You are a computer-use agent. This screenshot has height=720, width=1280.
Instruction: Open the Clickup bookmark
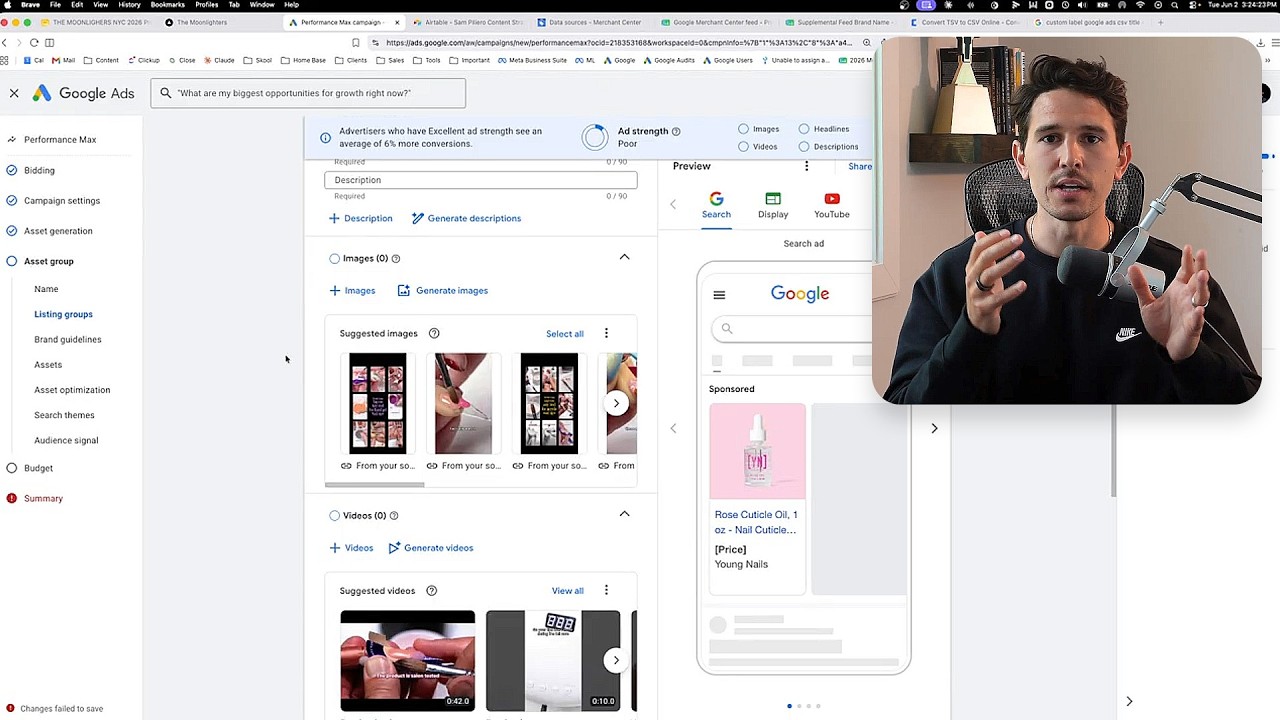(x=143, y=60)
